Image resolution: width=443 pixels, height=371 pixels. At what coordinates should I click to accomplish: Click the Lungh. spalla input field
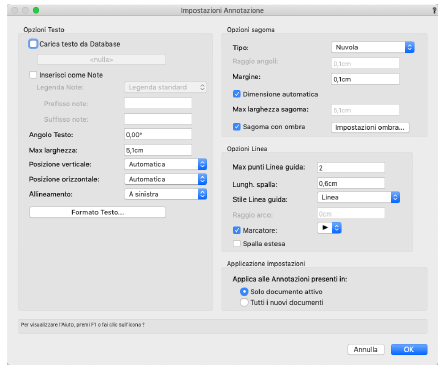(351, 183)
